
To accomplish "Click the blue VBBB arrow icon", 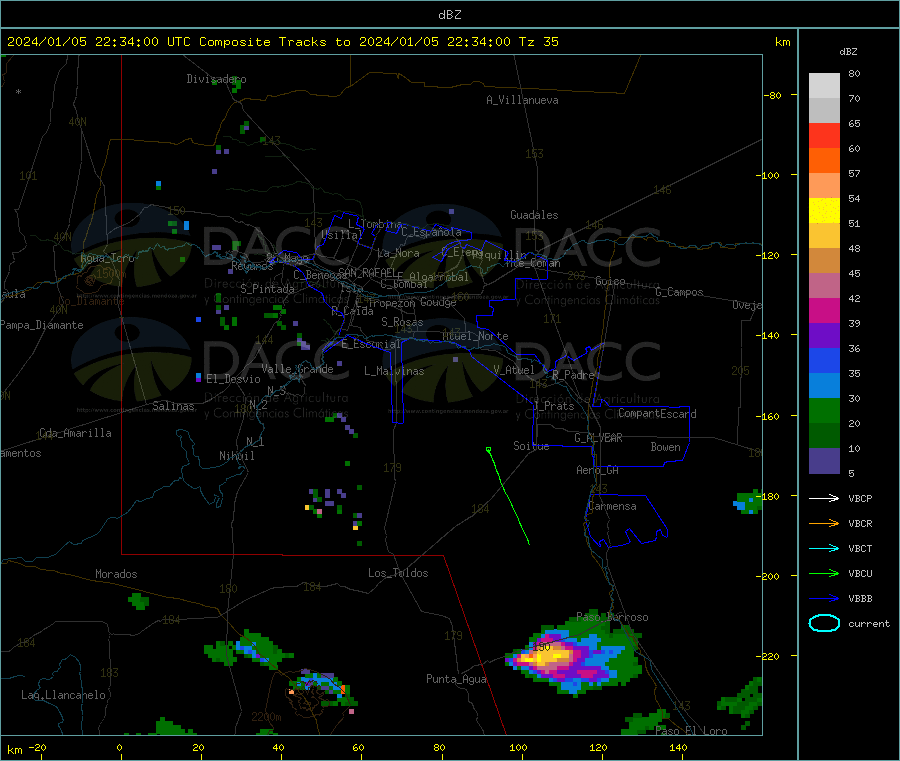I will click(x=824, y=598).
